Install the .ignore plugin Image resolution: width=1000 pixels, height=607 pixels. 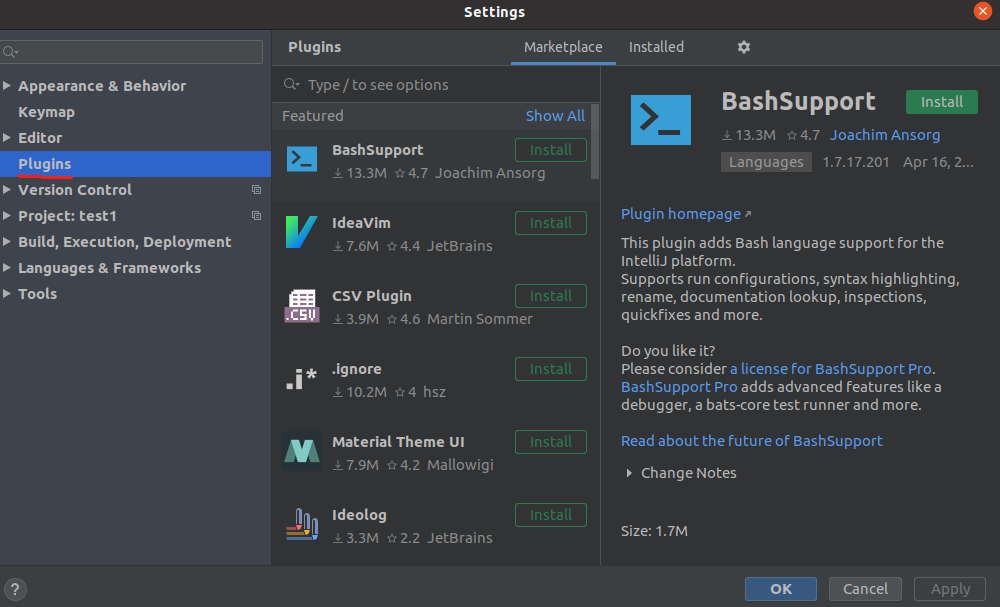551,369
